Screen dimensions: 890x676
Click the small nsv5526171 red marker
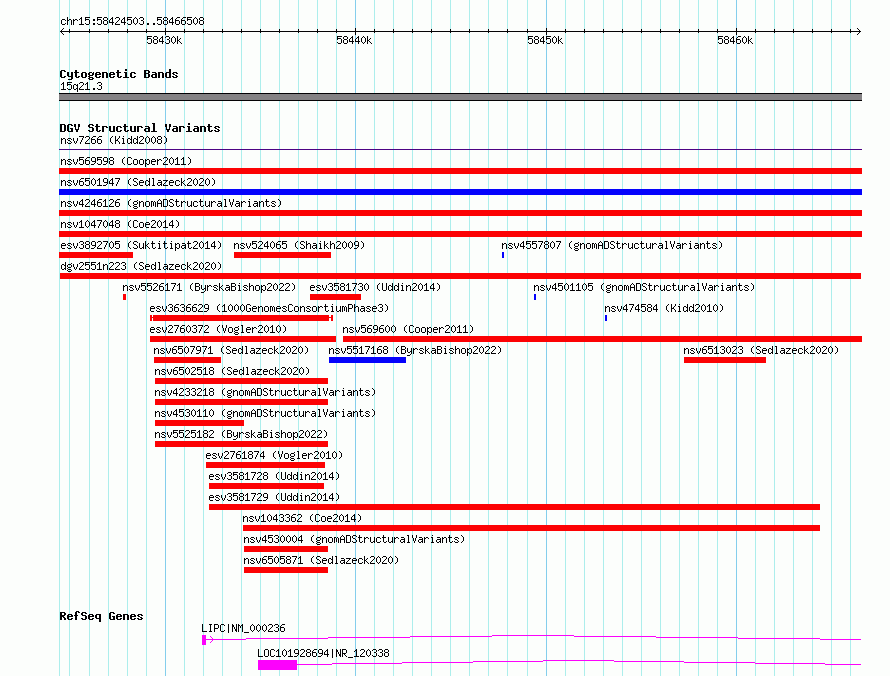124,297
